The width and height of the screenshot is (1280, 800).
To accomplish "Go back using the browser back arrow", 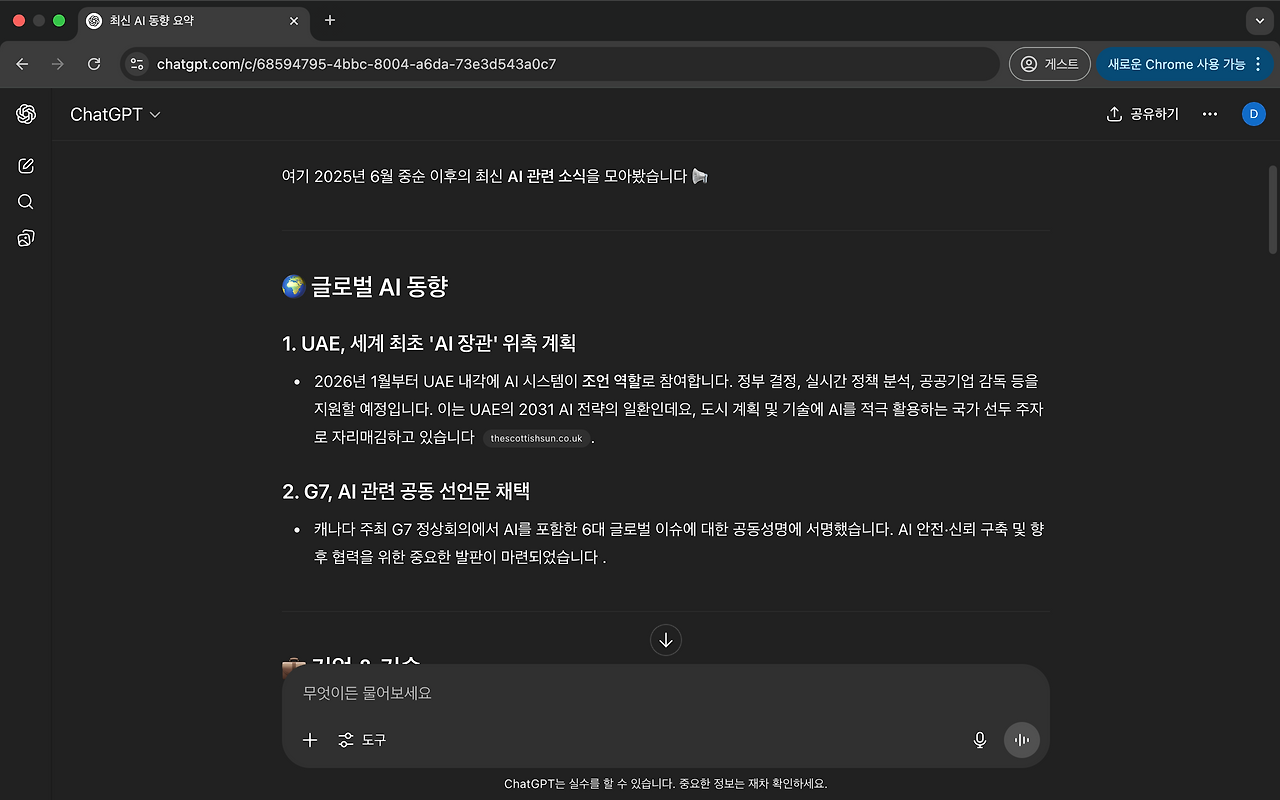I will (22, 63).
